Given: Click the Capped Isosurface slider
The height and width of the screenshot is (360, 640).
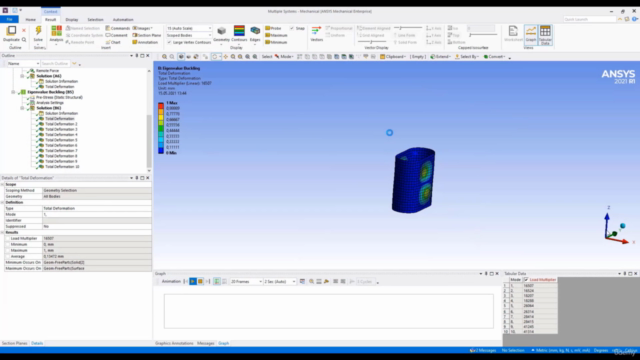Looking at the screenshot, I should 484,36.
